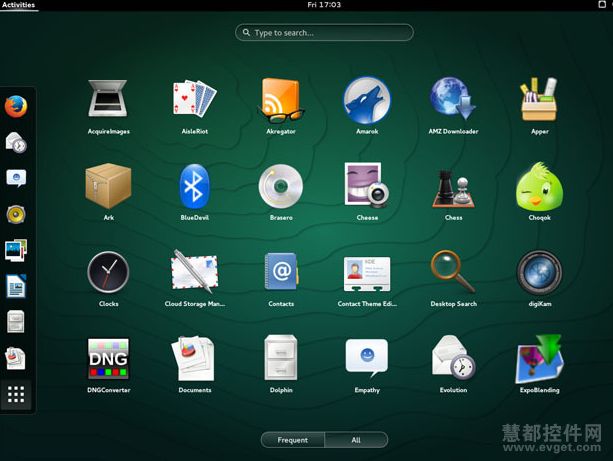Viewport: 613px width, 461px height.
Task: Toggle the Show Applications grid button
Action: click(x=16, y=395)
